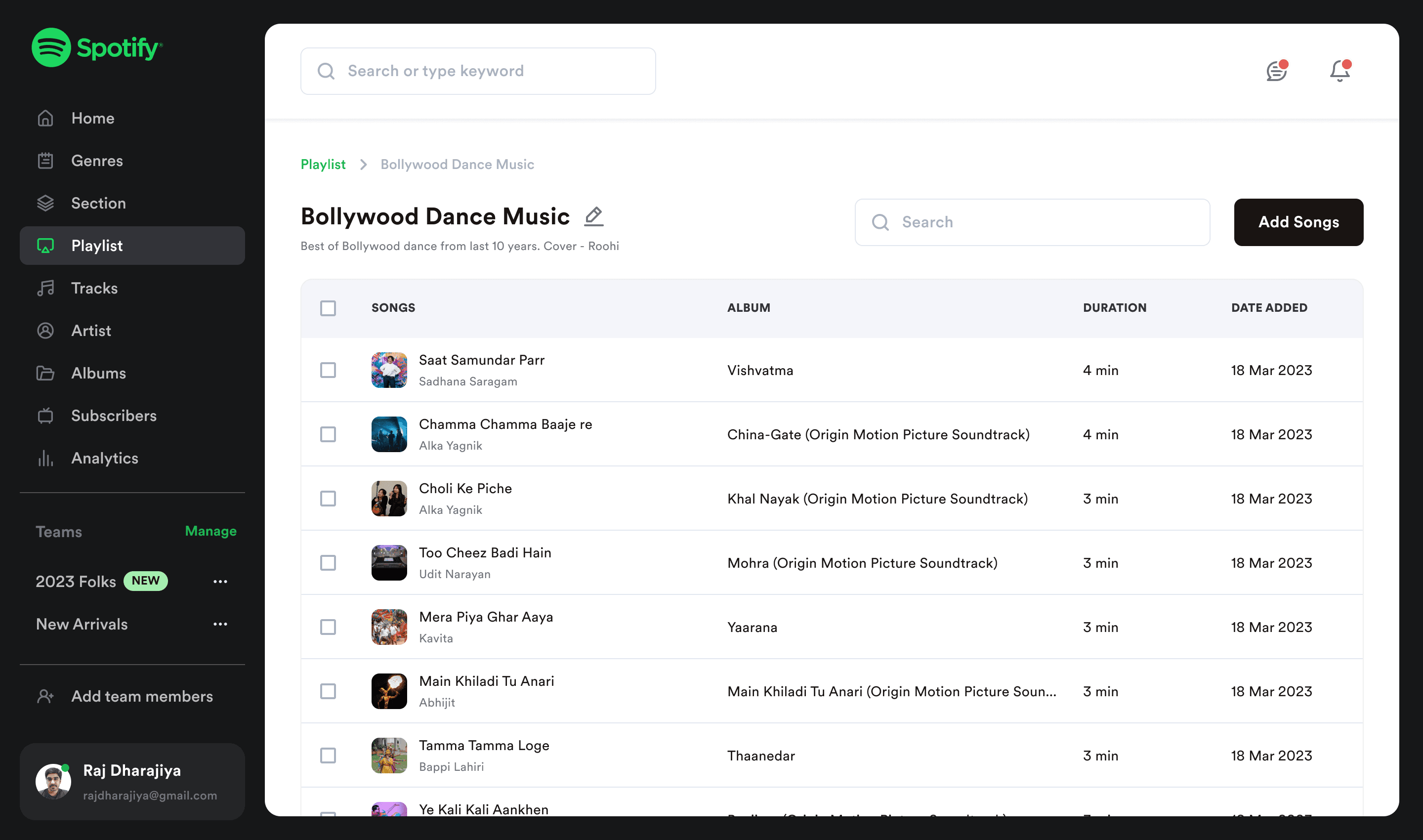Open Genres from the sidebar

click(132, 161)
